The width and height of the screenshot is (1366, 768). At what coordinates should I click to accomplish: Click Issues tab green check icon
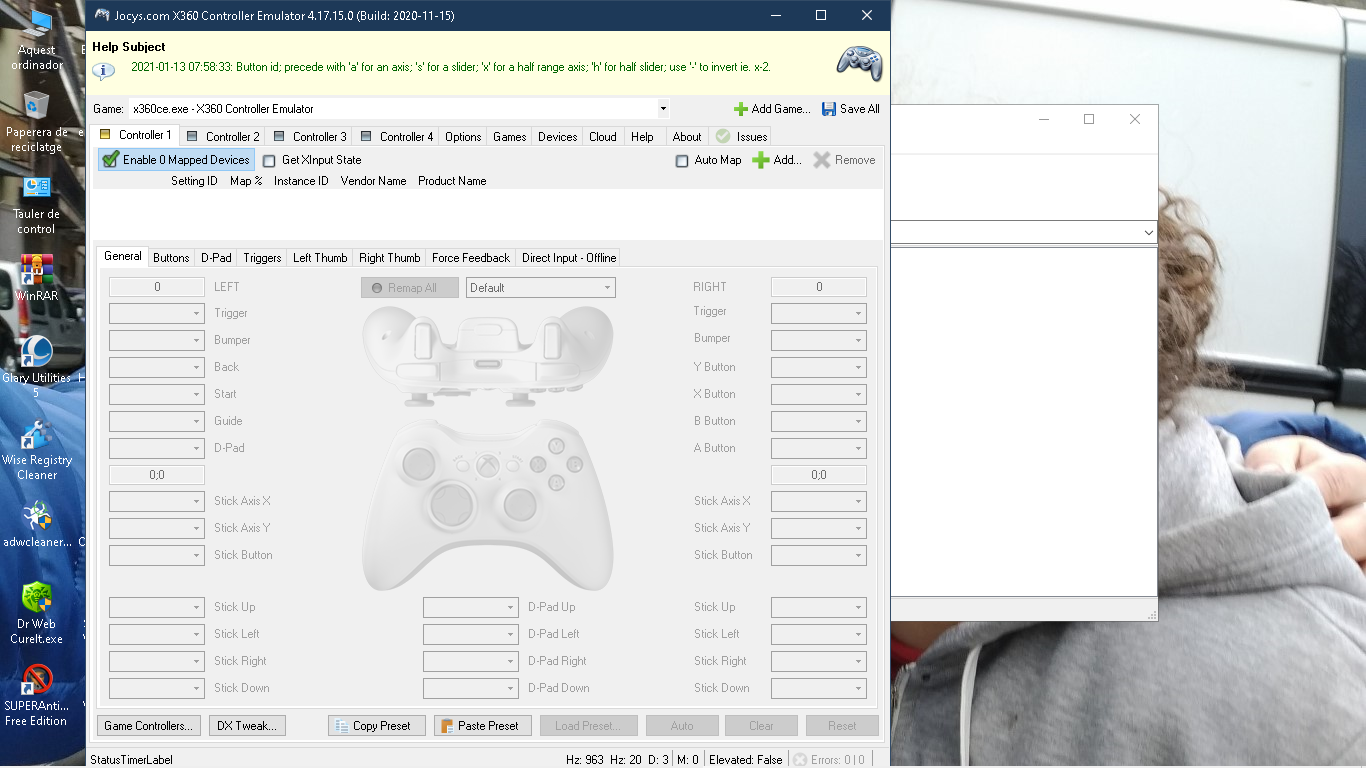(723, 137)
